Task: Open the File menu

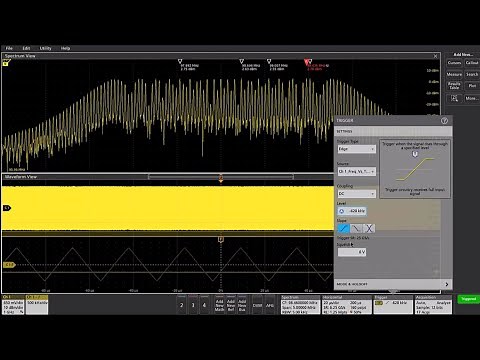Action: click(x=9, y=48)
